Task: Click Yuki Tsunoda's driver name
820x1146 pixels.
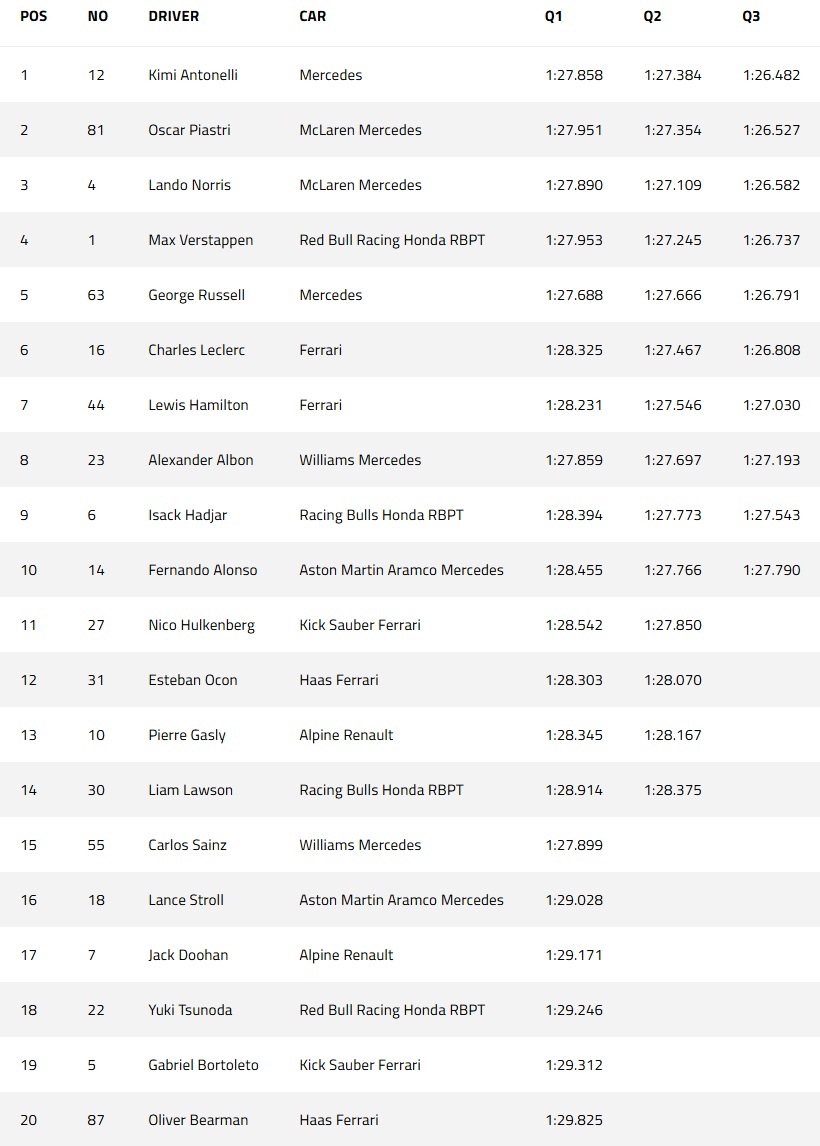Action: coord(190,1010)
